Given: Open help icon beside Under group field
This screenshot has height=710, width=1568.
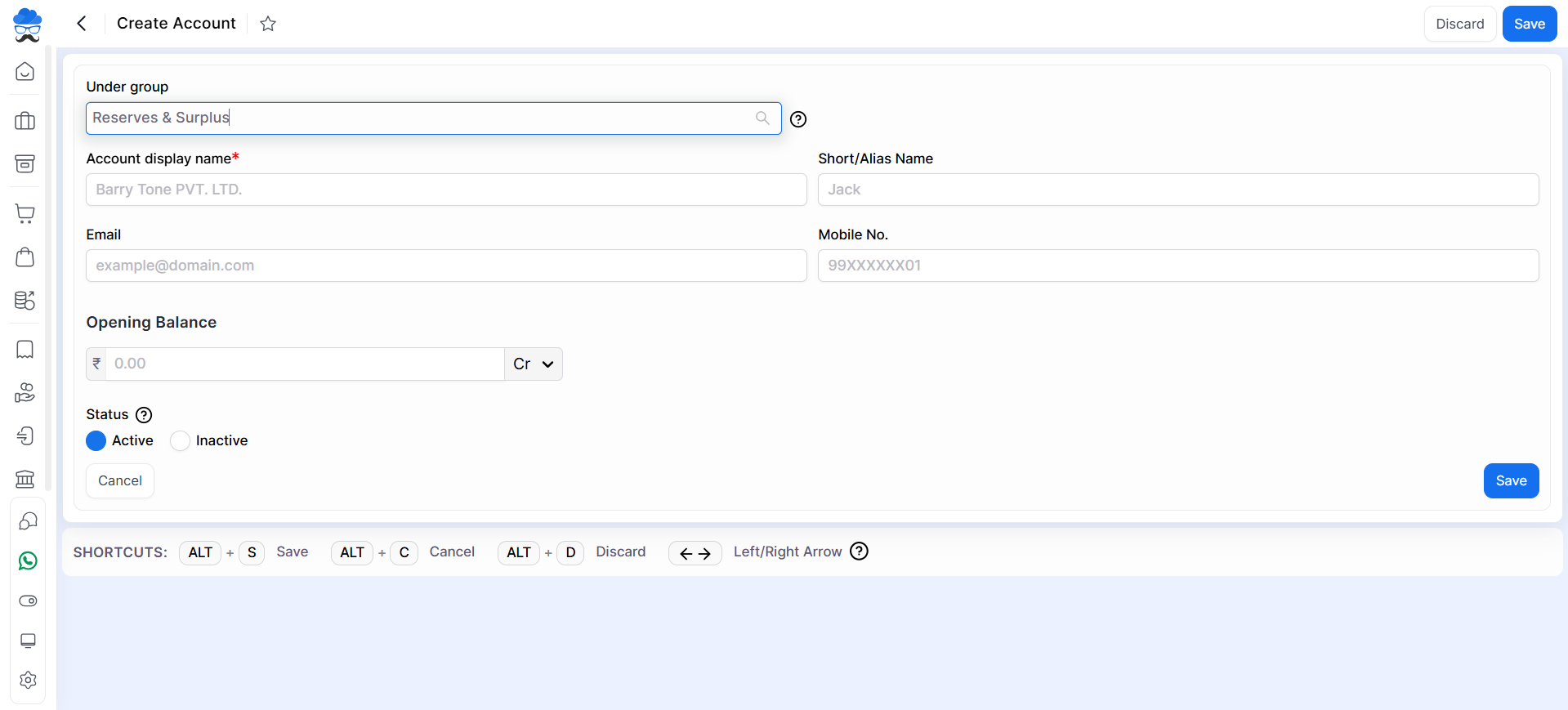Looking at the screenshot, I should [798, 119].
